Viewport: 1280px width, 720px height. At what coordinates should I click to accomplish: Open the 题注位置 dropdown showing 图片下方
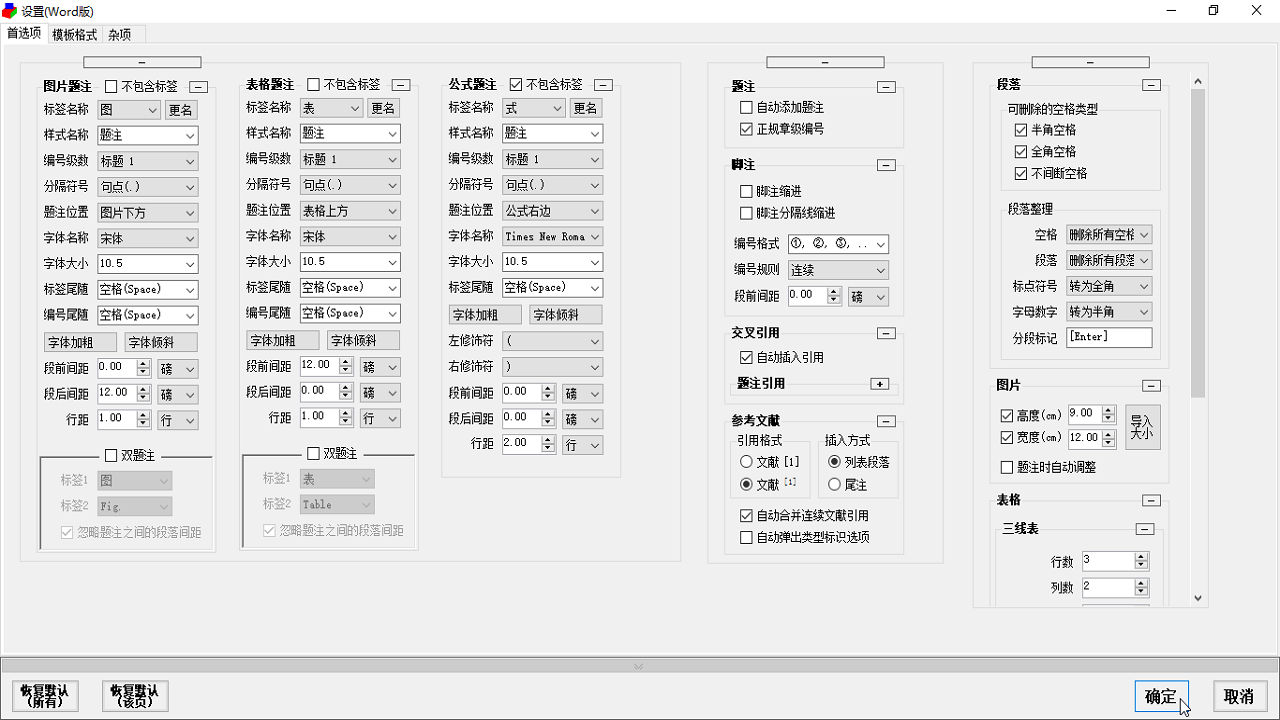[147, 212]
